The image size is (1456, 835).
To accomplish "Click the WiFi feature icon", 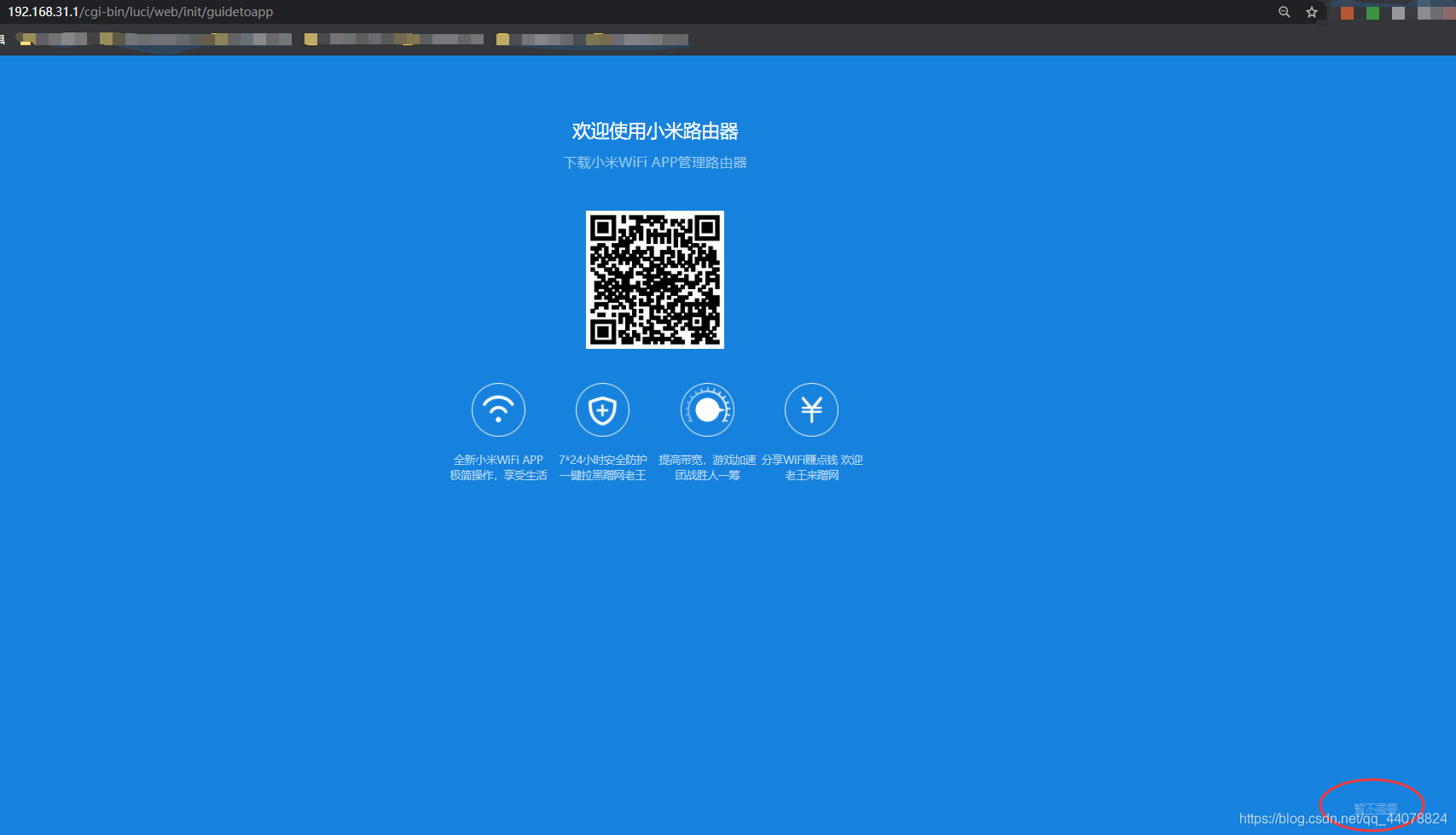I will [498, 410].
